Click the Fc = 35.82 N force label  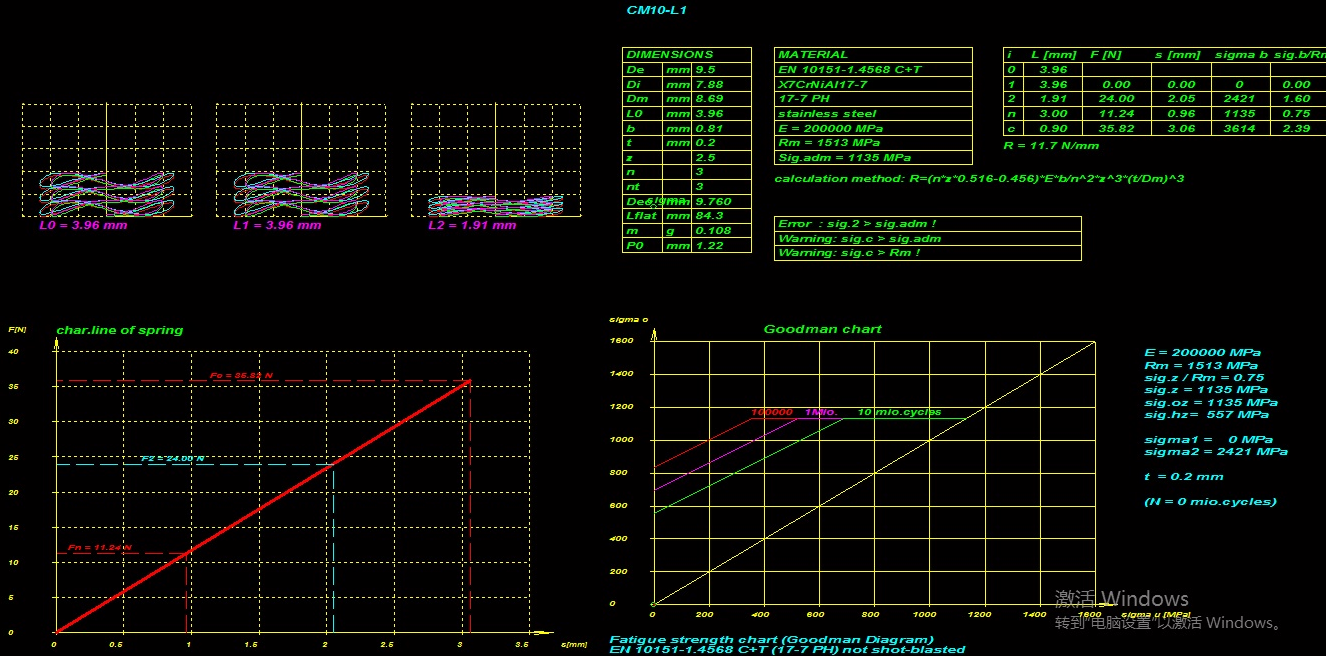(241, 376)
